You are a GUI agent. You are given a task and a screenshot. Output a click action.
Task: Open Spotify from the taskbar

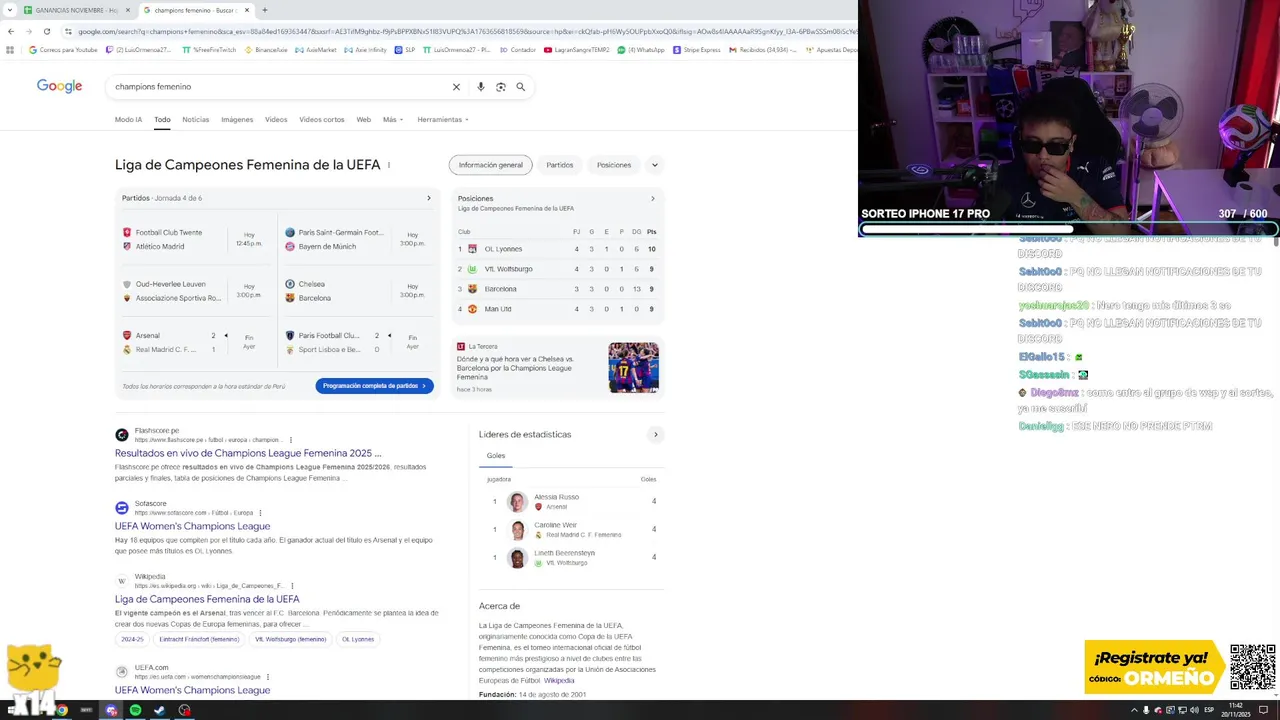coord(135,710)
